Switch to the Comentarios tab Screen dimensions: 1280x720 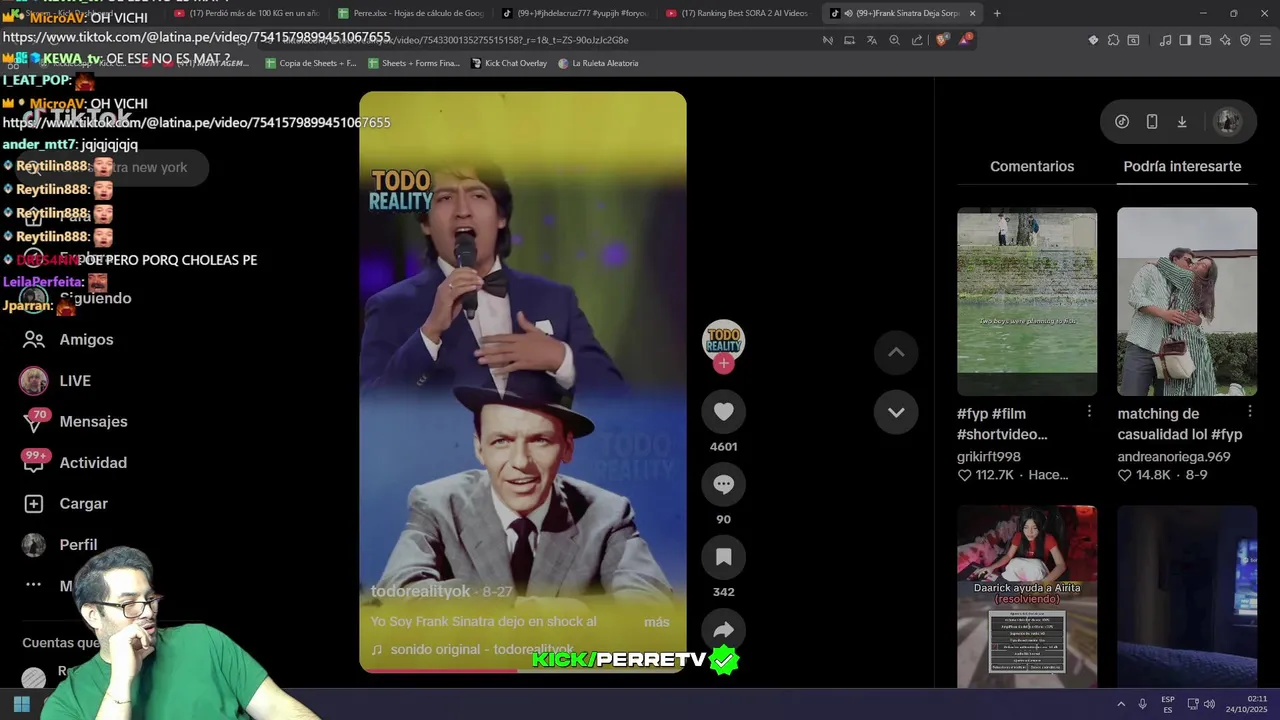click(x=1032, y=166)
